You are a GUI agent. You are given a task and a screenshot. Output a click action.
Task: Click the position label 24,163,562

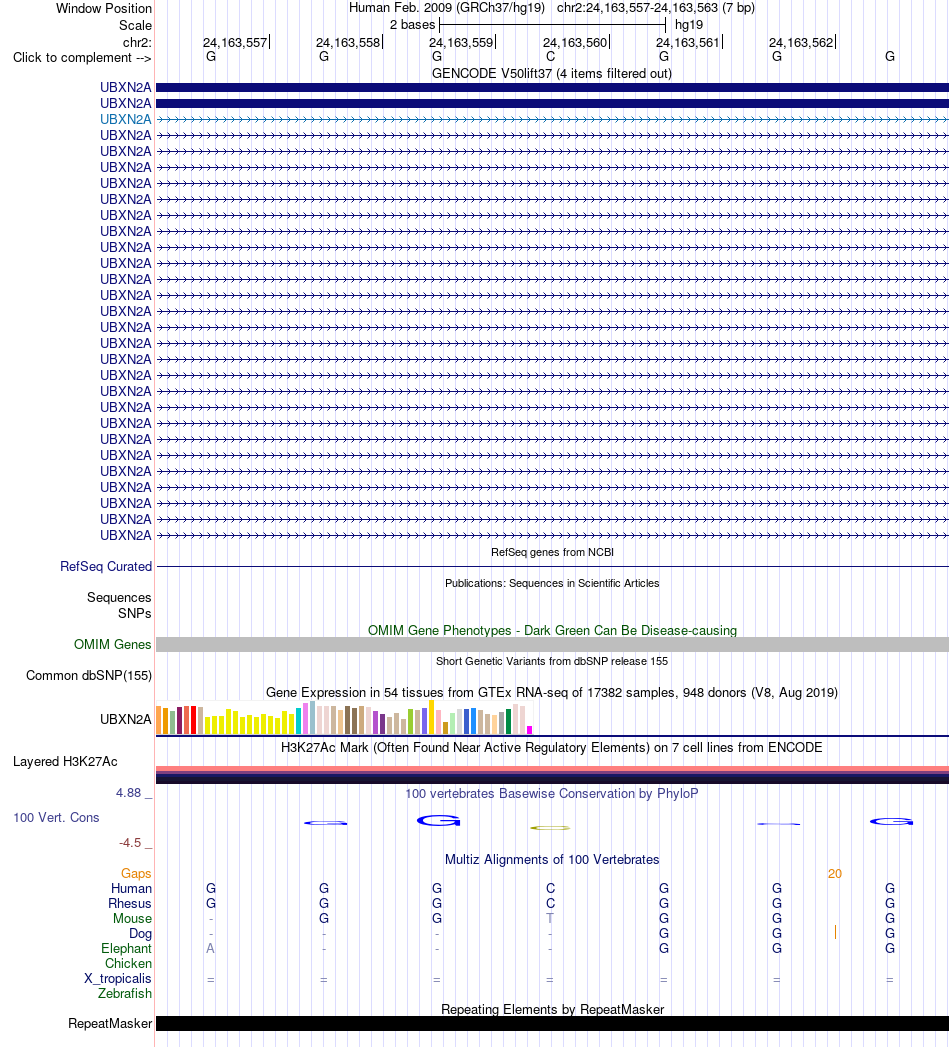pos(801,43)
